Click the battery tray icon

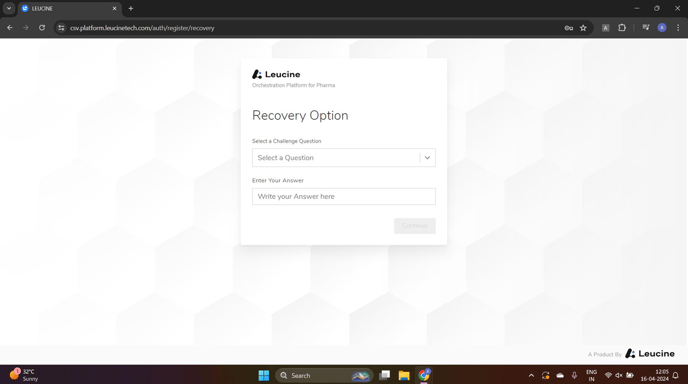[630, 375]
